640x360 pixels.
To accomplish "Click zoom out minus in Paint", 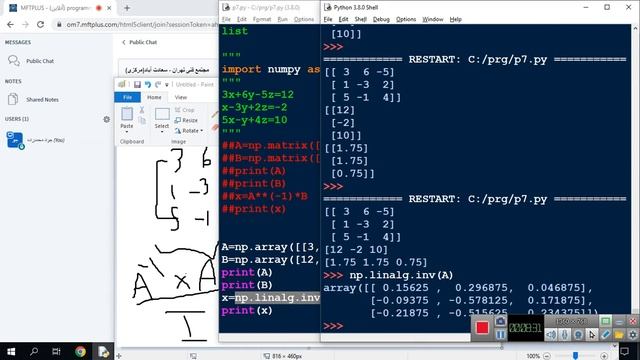I will pos(547,356).
